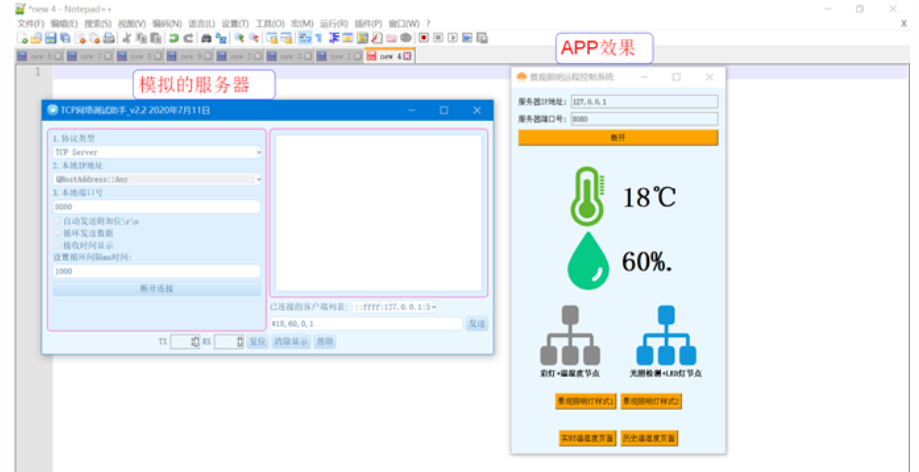Viewport: 919px width, 472px height.
Task: Click the Redo arrow icon
Action: [189, 38]
